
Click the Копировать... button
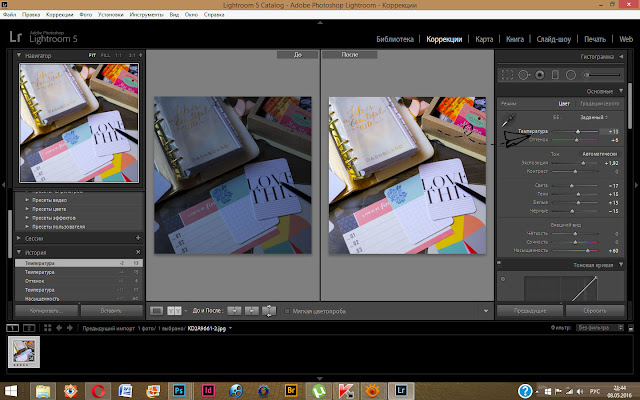pyautogui.click(x=46, y=311)
